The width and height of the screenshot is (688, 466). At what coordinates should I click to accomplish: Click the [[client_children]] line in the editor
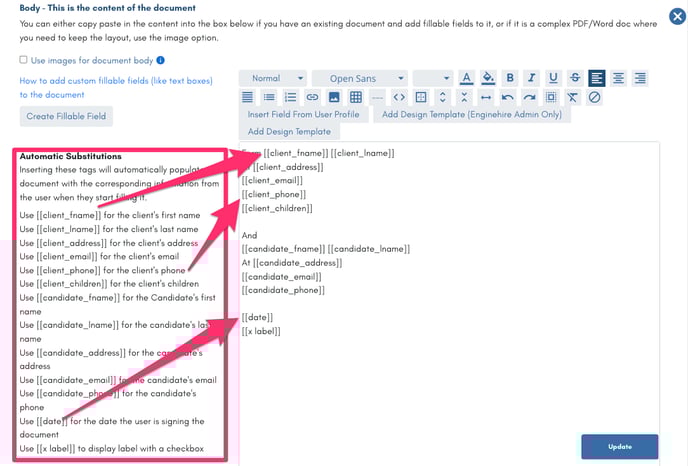coord(277,208)
